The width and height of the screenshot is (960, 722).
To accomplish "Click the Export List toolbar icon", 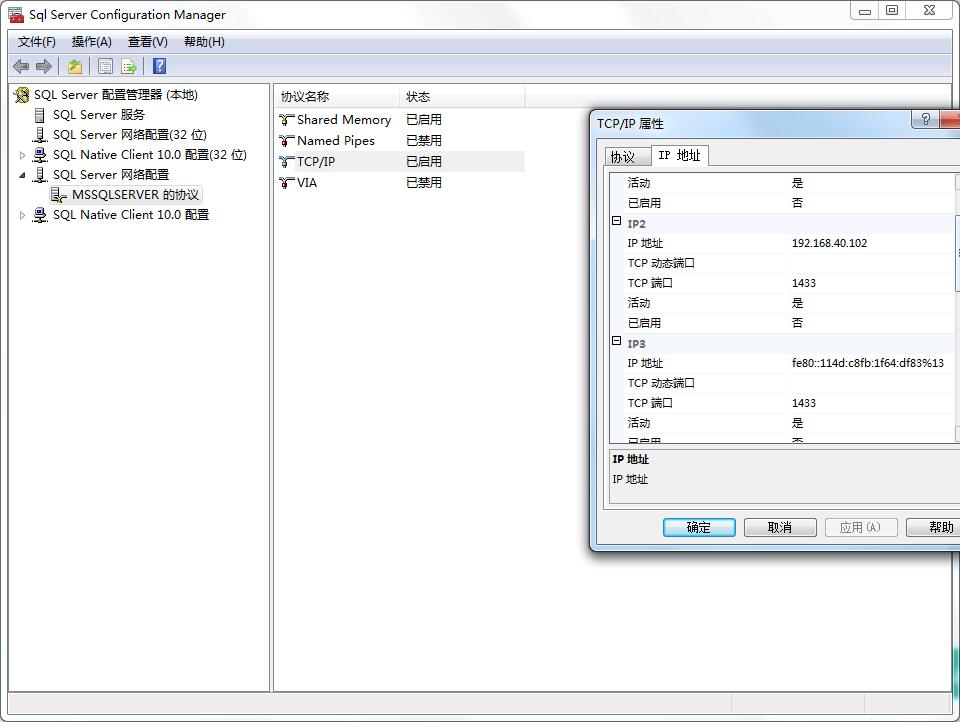I will click(129, 66).
